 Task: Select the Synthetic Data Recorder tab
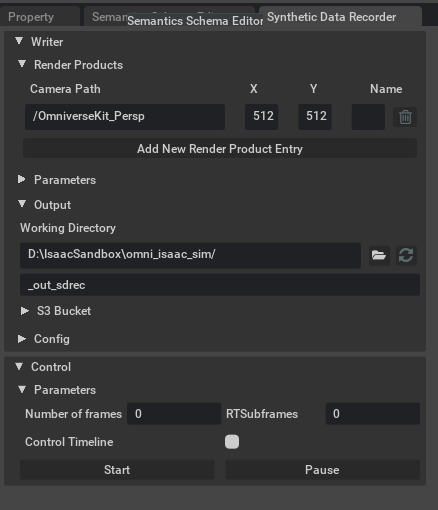coord(332,17)
